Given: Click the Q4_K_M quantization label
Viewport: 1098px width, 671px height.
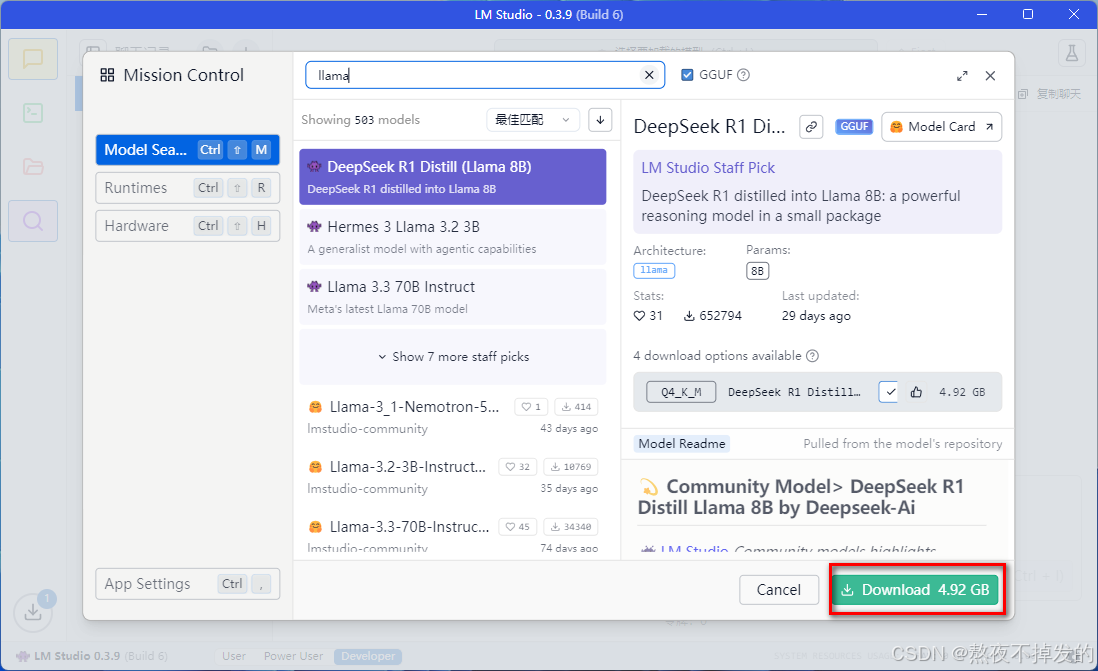Looking at the screenshot, I should pyautogui.click(x=681, y=392).
